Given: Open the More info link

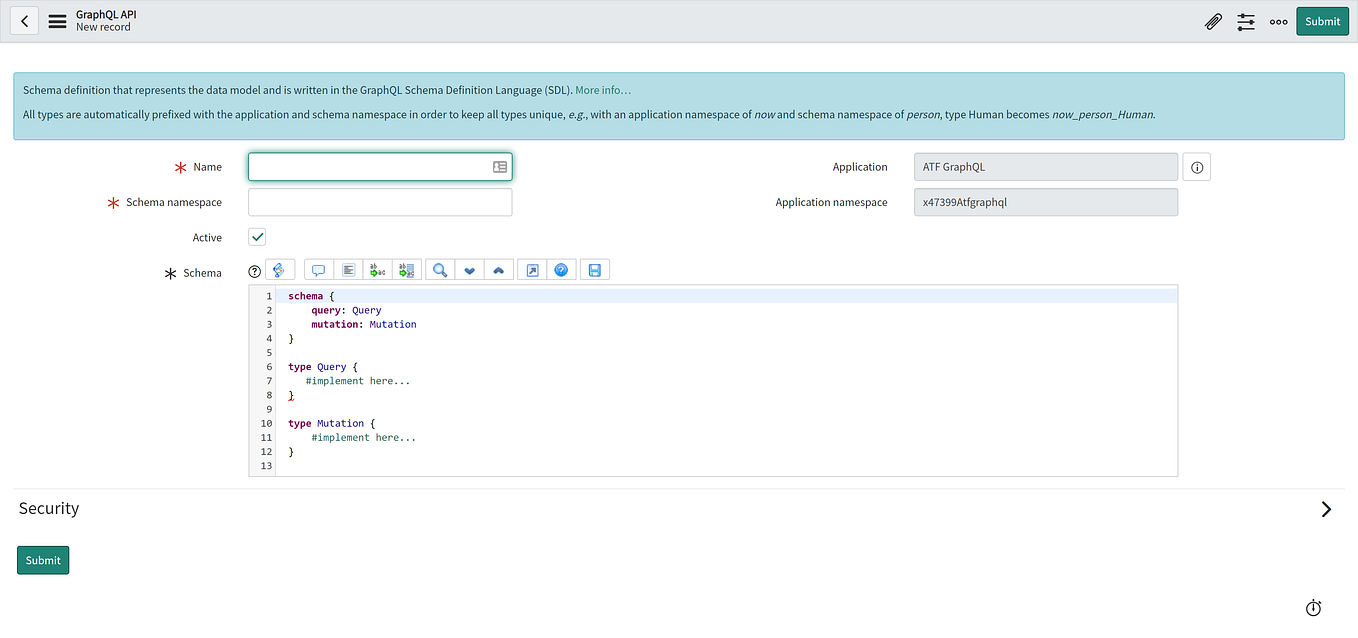Looking at the screenshot, I should click(602, 89).
